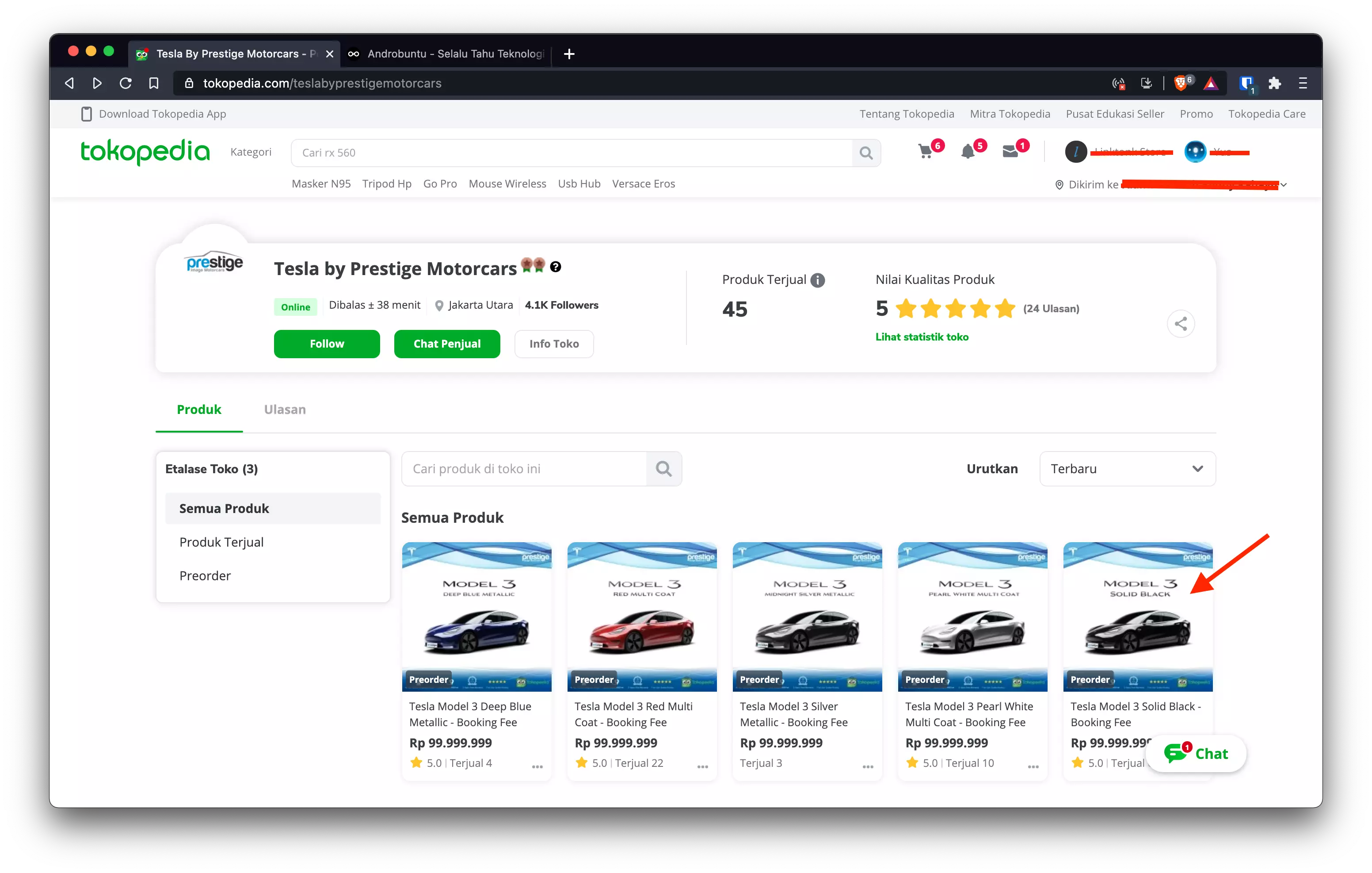
Task: Open the browser downloads icon
Action: [x=1147, y=83]
